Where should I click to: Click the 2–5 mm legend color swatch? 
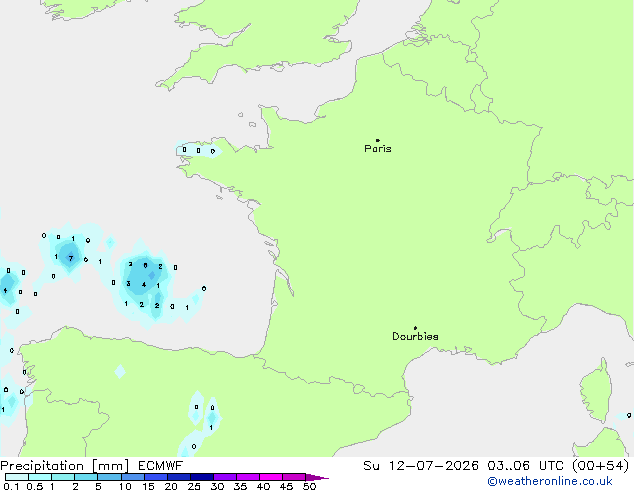pyautogui.click(x=86, y=477)
